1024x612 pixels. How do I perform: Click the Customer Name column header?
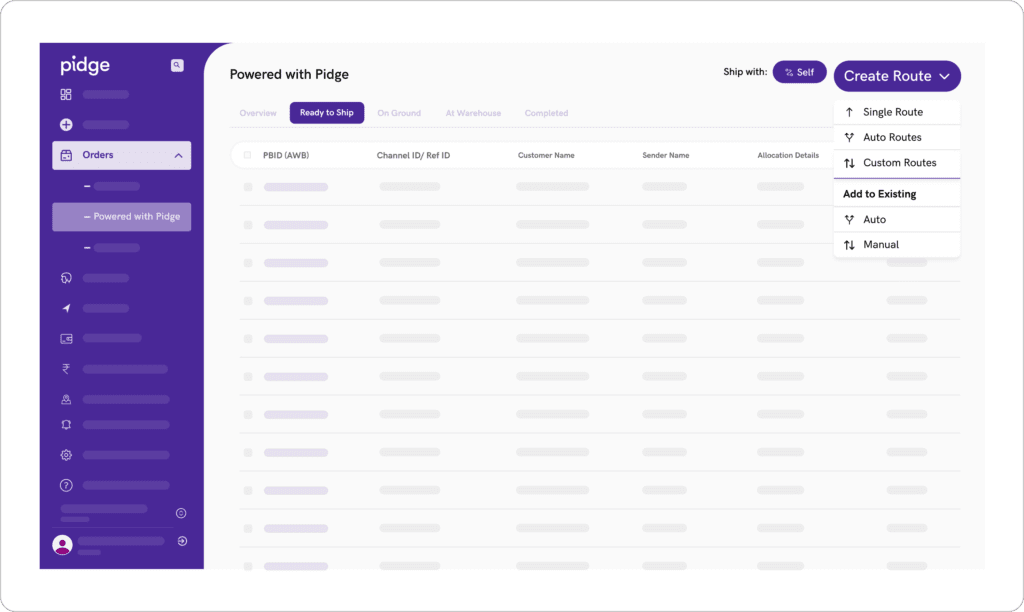(x=546, y=155)
